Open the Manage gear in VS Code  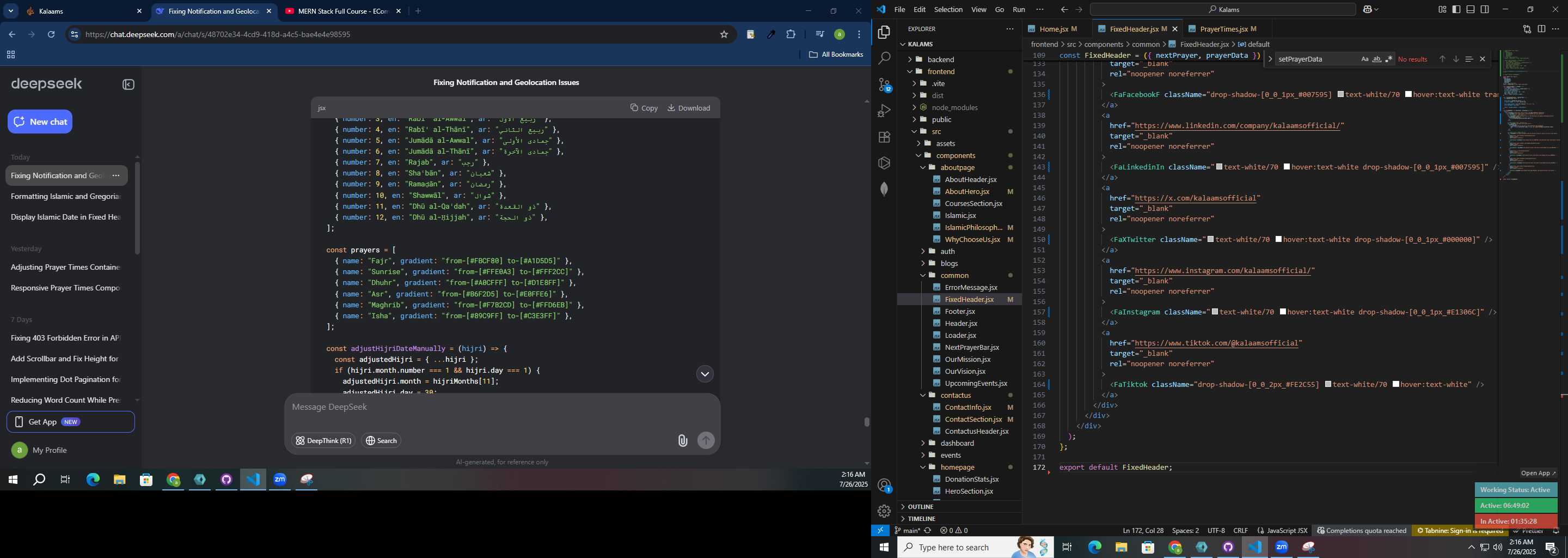(x=884, y=512)
